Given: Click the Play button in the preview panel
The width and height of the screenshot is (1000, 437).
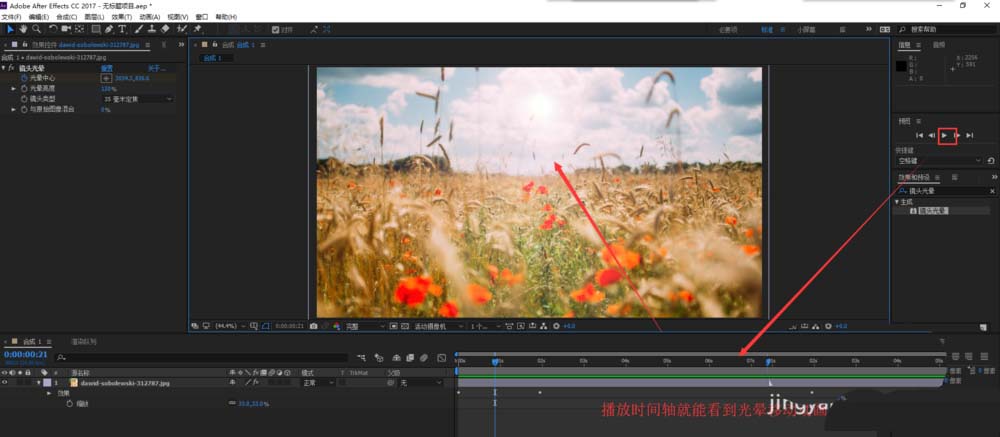Looking at the screenshot, I should coord(945,135).
